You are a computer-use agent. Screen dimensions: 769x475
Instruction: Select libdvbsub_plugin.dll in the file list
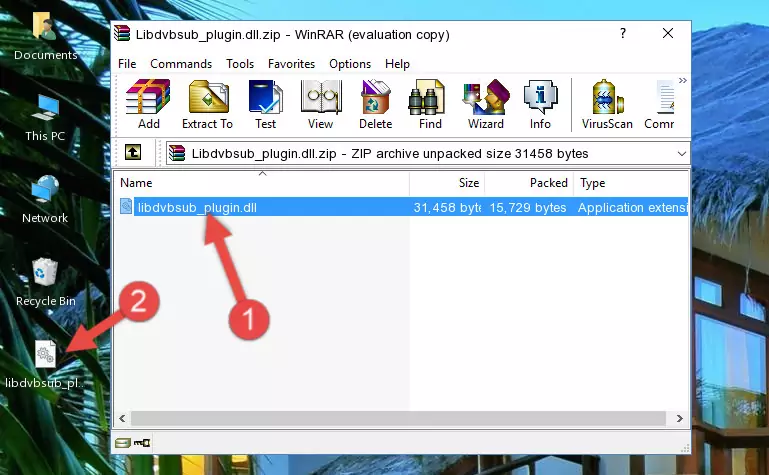click(x=197, y=207)
